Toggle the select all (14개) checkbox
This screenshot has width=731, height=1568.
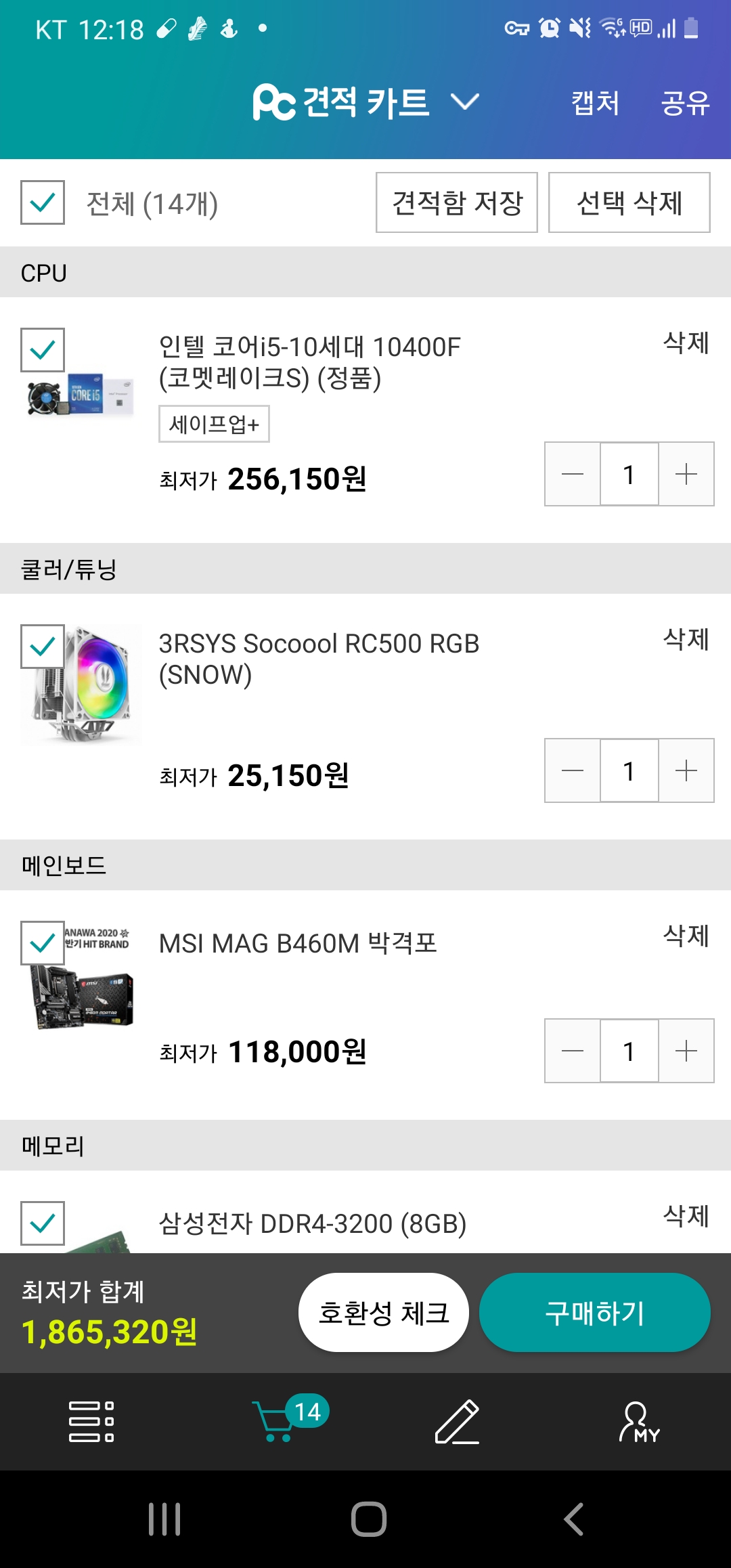point(43,202)
